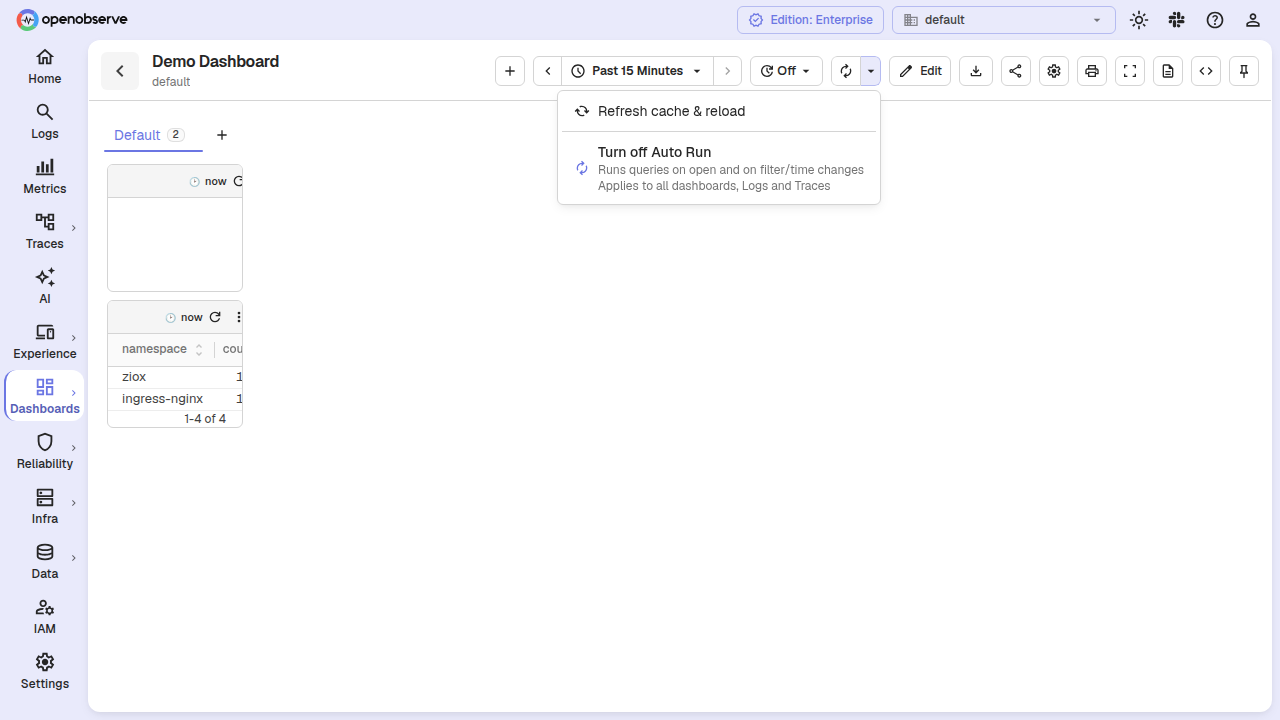Image resolution: width=1280 pixels, height=720 pixels.
Task: Open the Experience section
Action: pyautogui.click(x=44, y=341)
